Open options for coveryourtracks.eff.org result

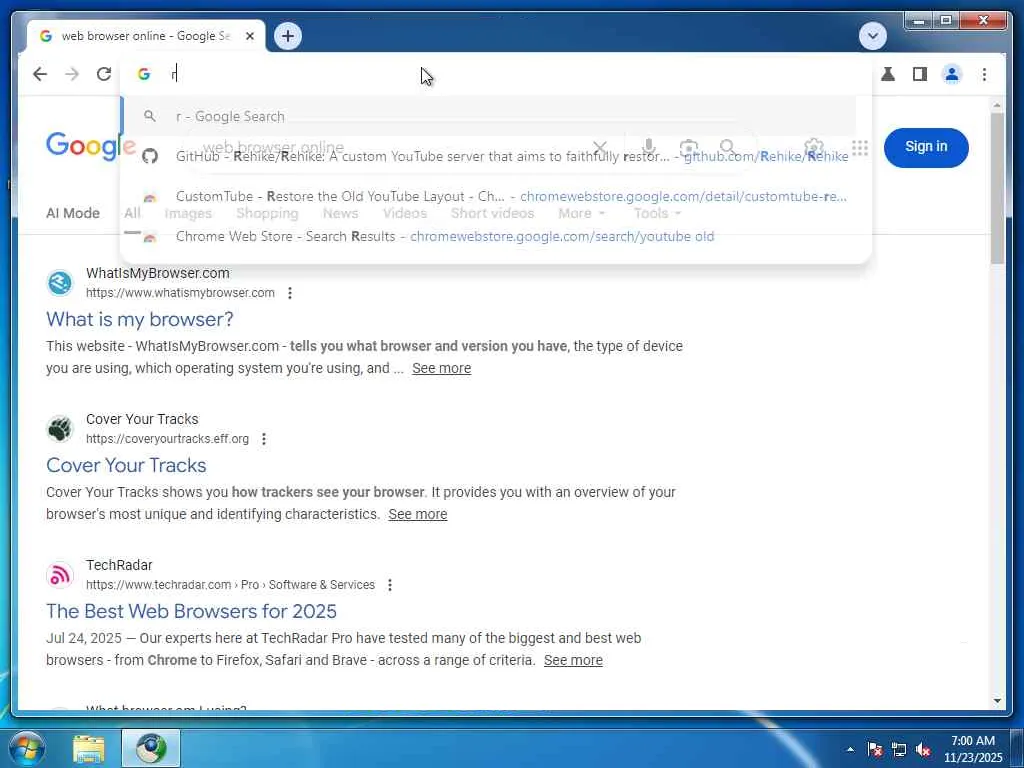(264, 439)
